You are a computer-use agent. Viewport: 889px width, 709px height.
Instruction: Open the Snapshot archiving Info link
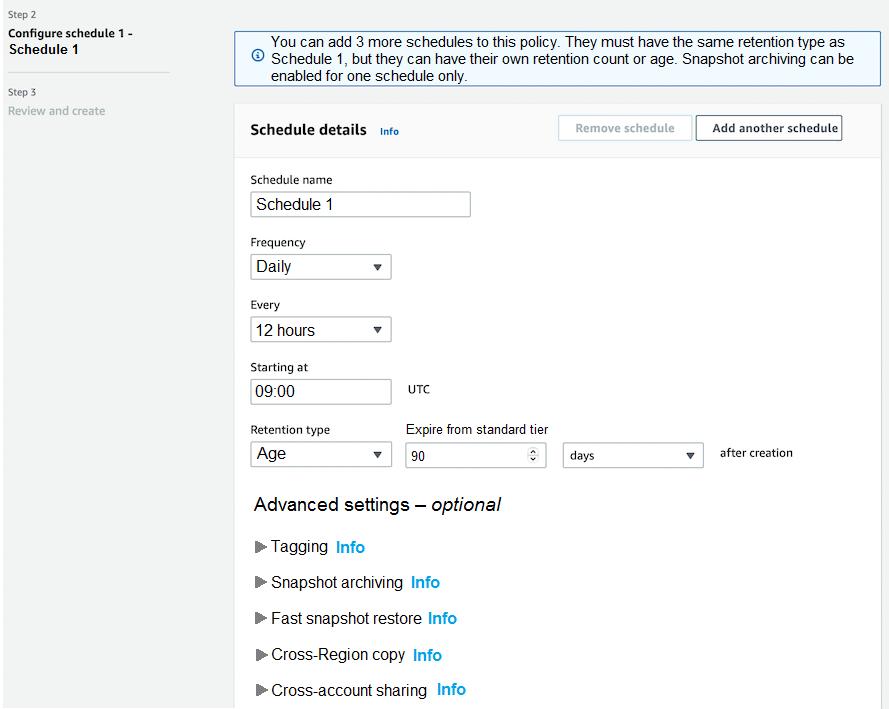(x=425, y=583)
